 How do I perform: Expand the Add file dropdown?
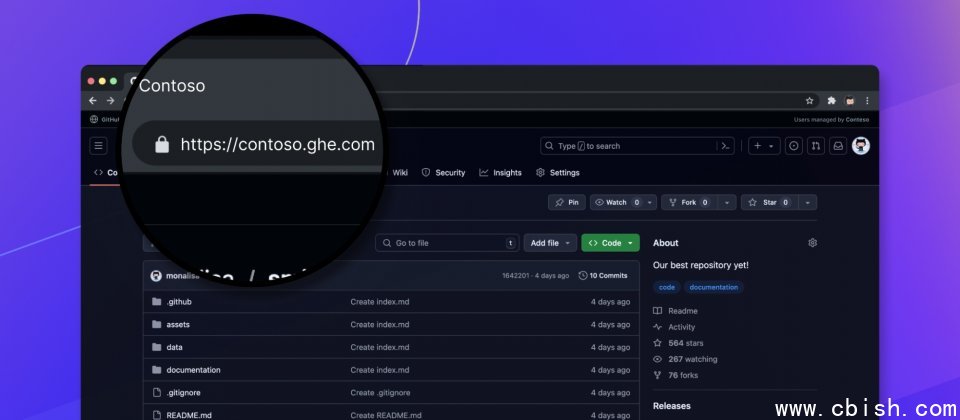tap(551, 243)
